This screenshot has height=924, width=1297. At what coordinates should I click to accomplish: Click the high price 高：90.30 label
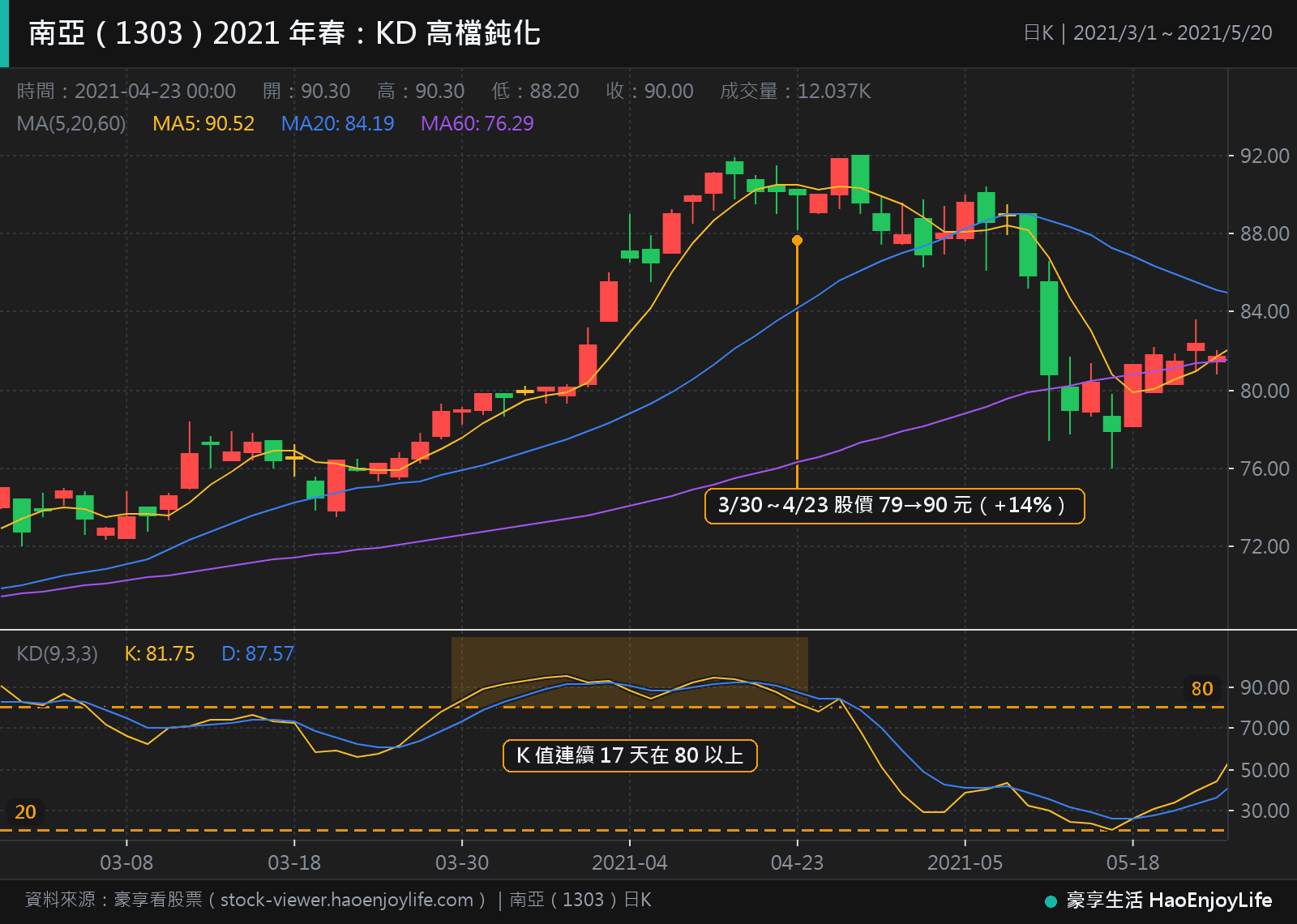pyautogui.click(x=421, y=91)
